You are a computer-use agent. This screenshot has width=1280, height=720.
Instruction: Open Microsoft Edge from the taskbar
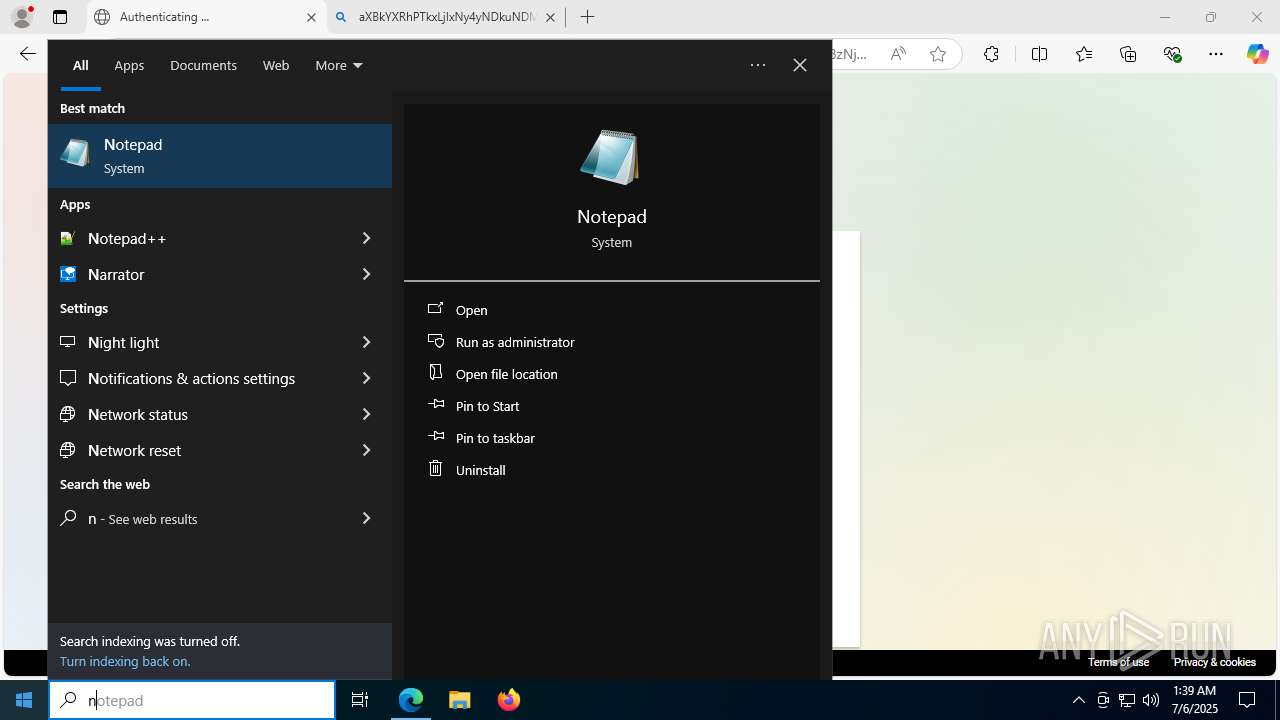tap(411, 700)
